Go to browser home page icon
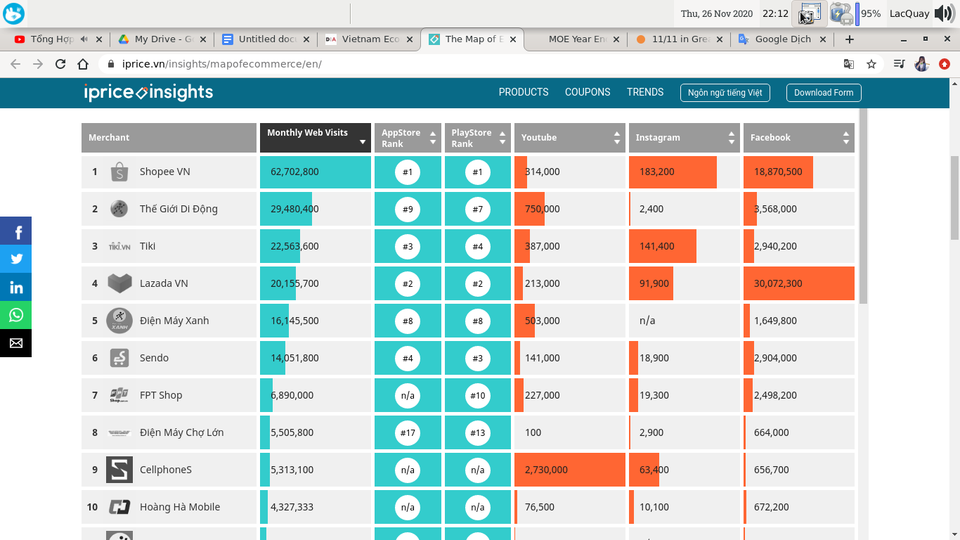 coord(83,64)
